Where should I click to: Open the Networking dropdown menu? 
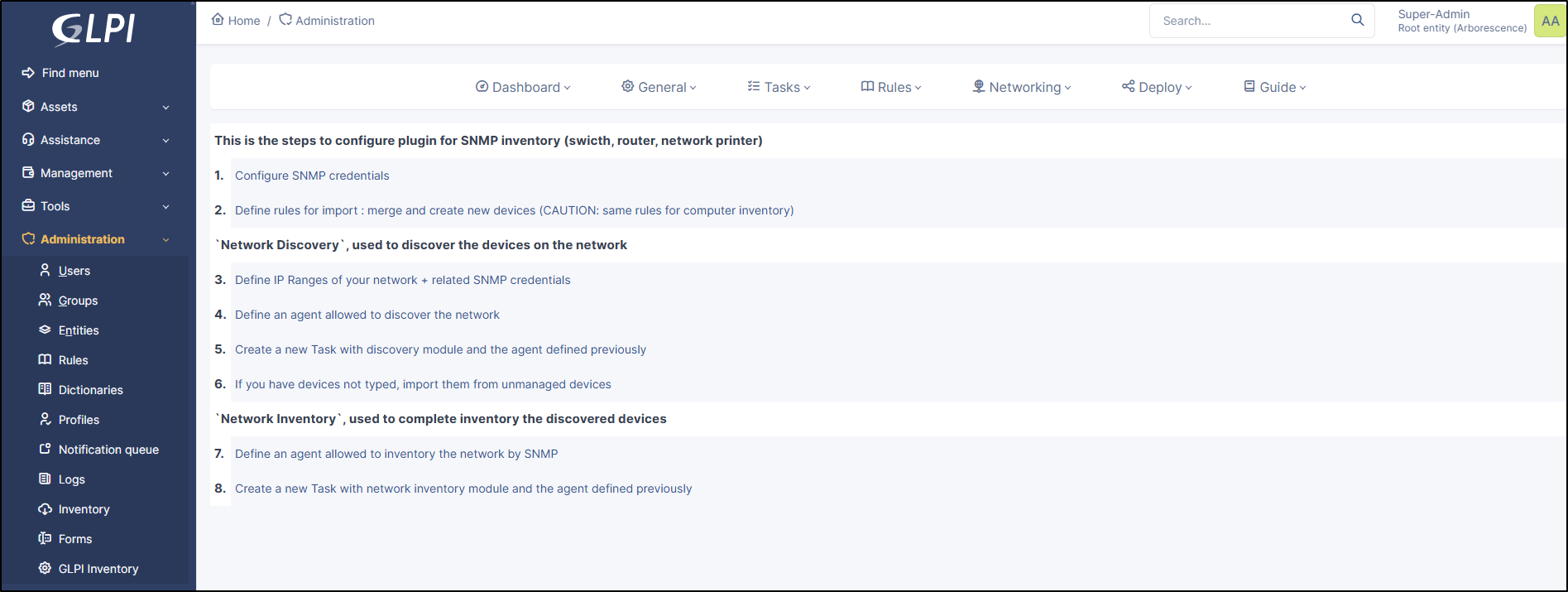1021,87
